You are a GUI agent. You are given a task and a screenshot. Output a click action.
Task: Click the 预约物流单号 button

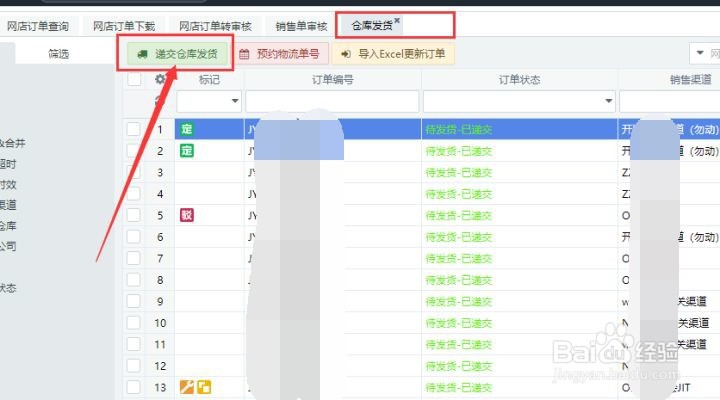pyautogui.click(x=283, y=54)
